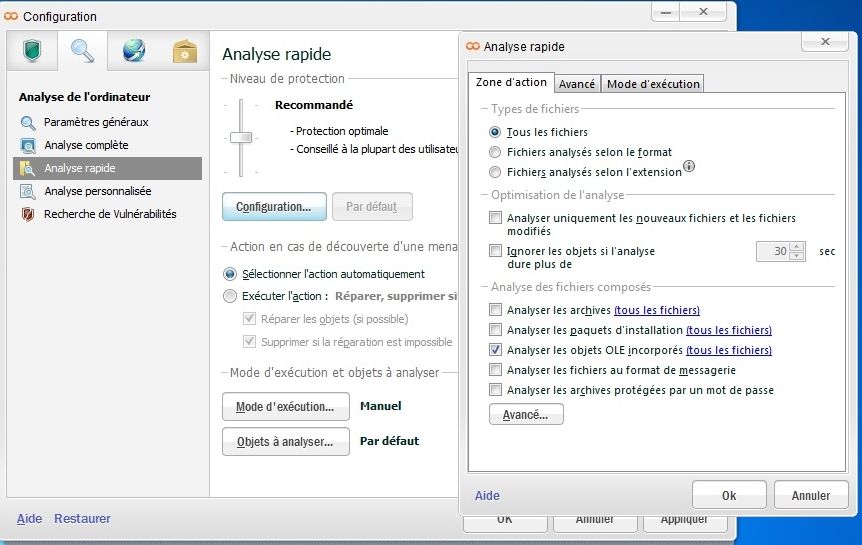Select Exécuter l'action radio button
Image resolution: width=862 pixels, height=545 pixels.
pyautogui.click(x=230, y=296)
